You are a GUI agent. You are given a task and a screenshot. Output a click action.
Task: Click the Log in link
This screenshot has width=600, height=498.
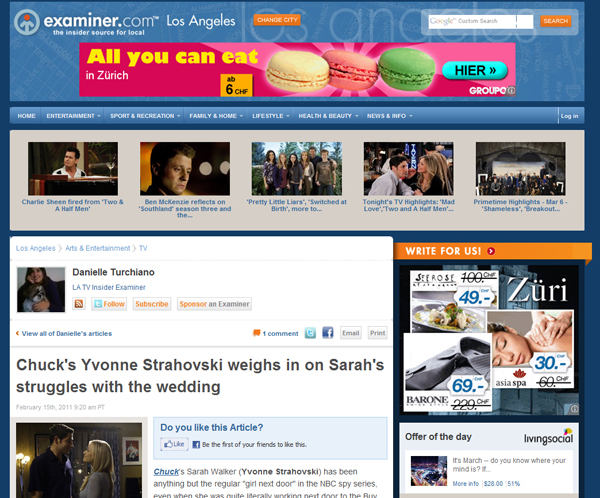[569, 116]
